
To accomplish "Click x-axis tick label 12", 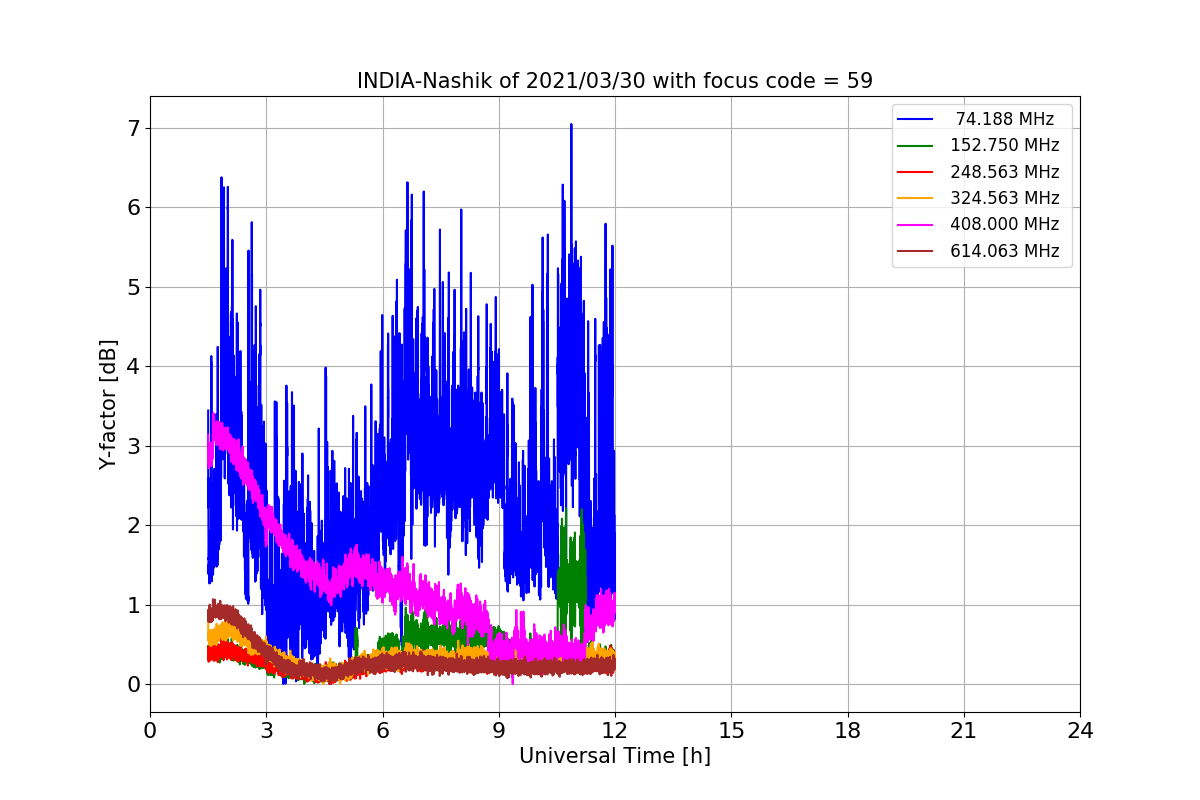I will (615, 731).
